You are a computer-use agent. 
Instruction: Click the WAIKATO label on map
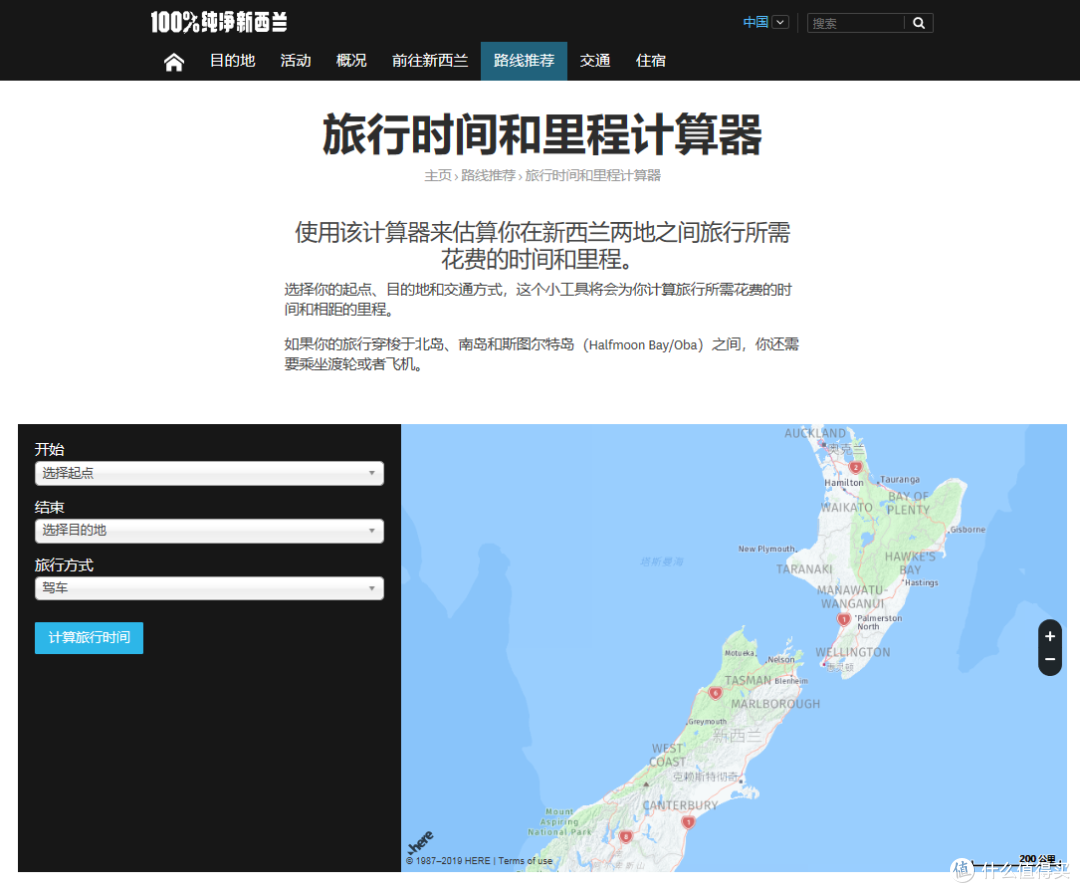pyautogui.click(x=847, y=507)
